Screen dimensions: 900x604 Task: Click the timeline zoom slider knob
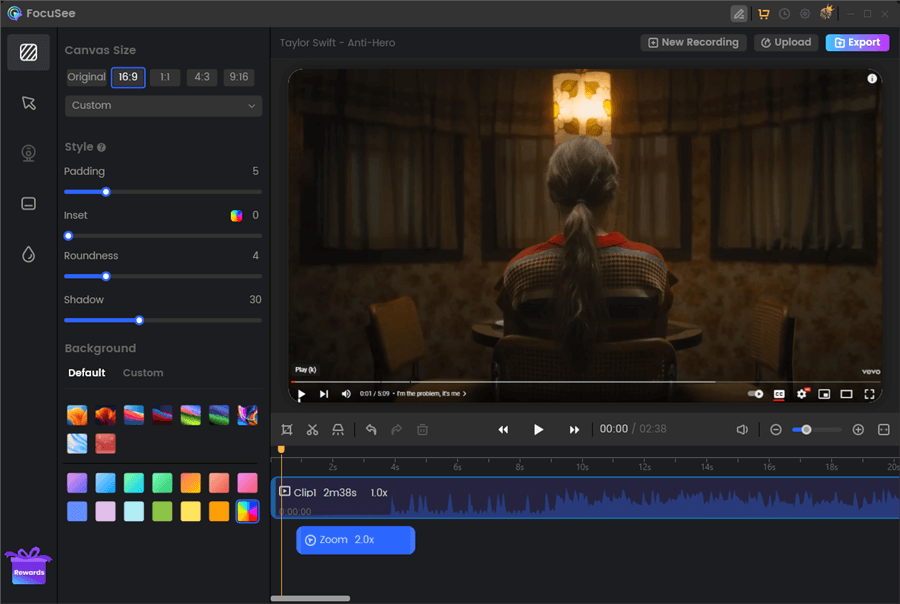click(806, 429)
